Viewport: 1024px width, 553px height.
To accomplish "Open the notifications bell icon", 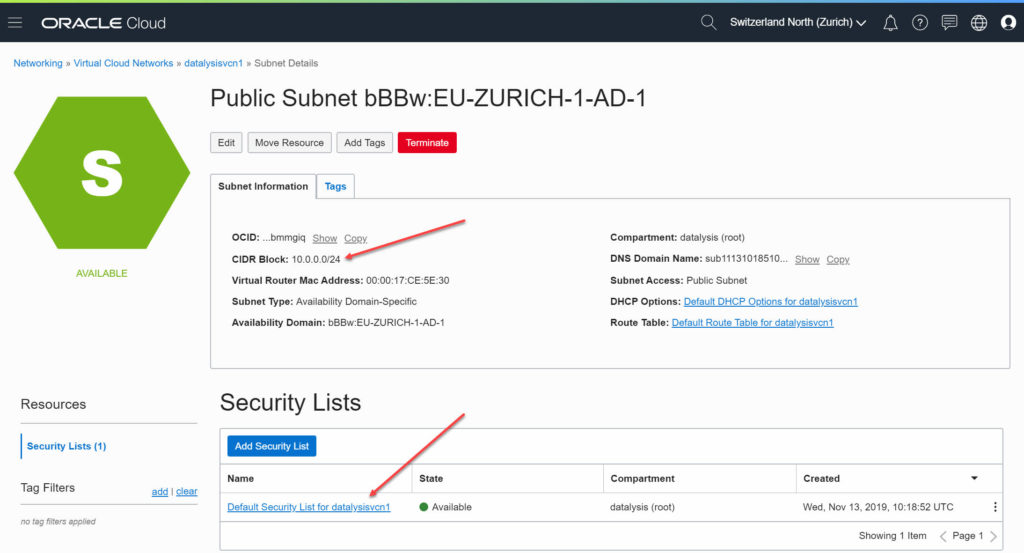I will click(890, 23).
